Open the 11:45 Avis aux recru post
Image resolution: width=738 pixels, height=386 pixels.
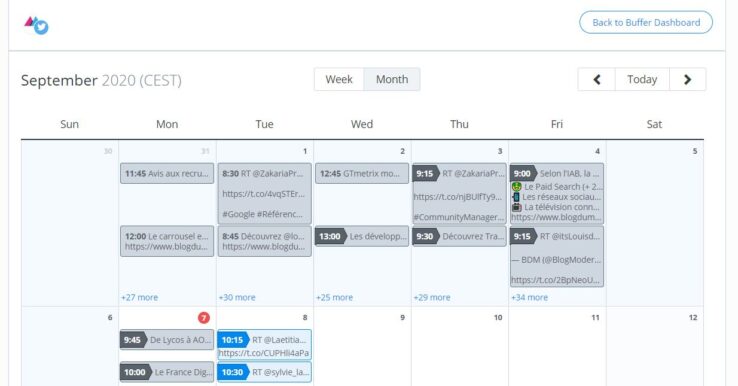[x=167, y=173]
